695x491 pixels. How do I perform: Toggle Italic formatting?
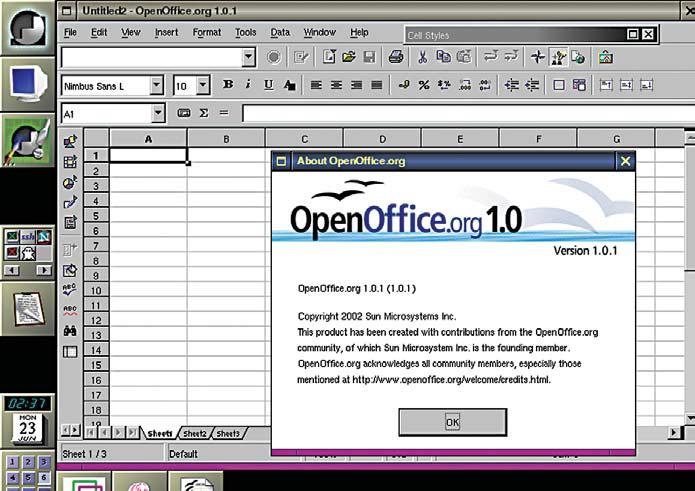click(248, 84)
